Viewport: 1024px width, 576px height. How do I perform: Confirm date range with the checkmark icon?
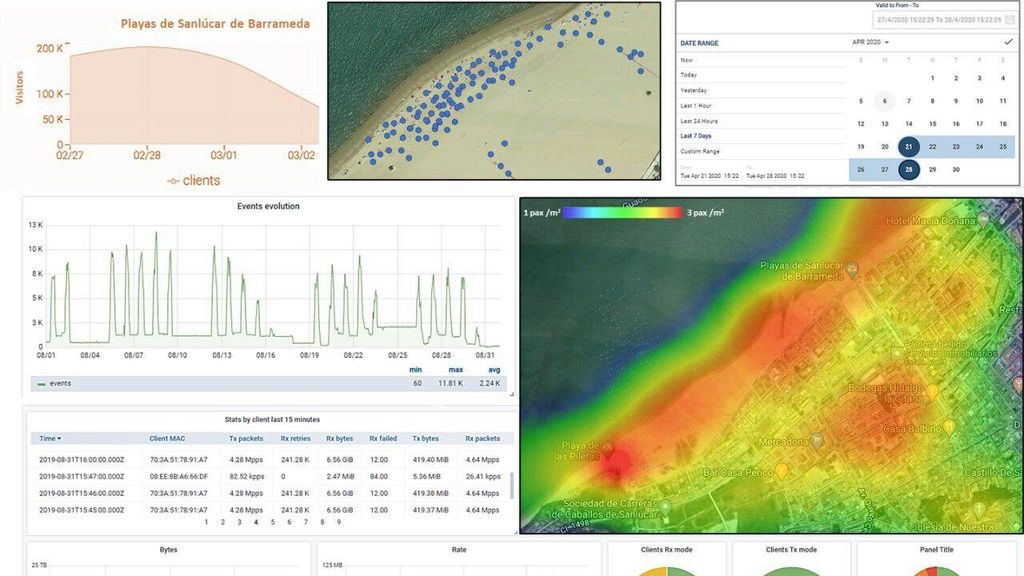click(x=1008, y=42)
